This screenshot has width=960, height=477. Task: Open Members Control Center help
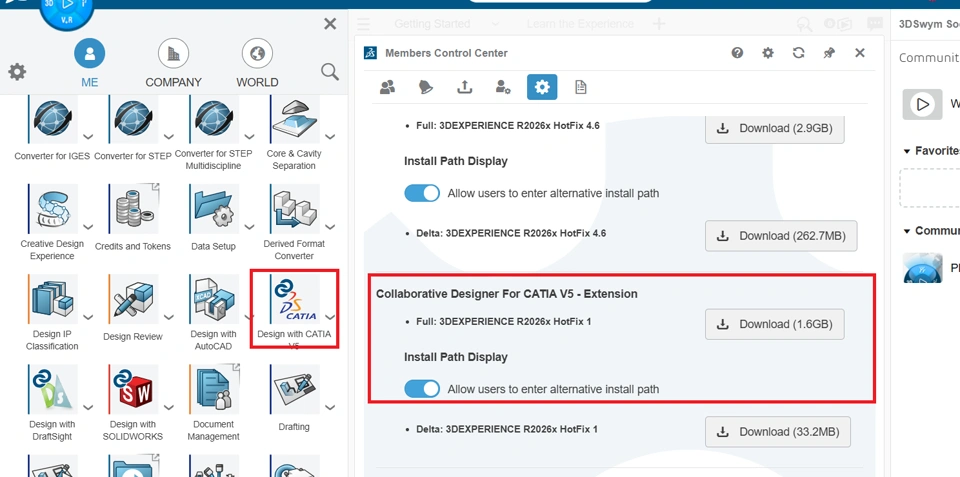[737, 53]
